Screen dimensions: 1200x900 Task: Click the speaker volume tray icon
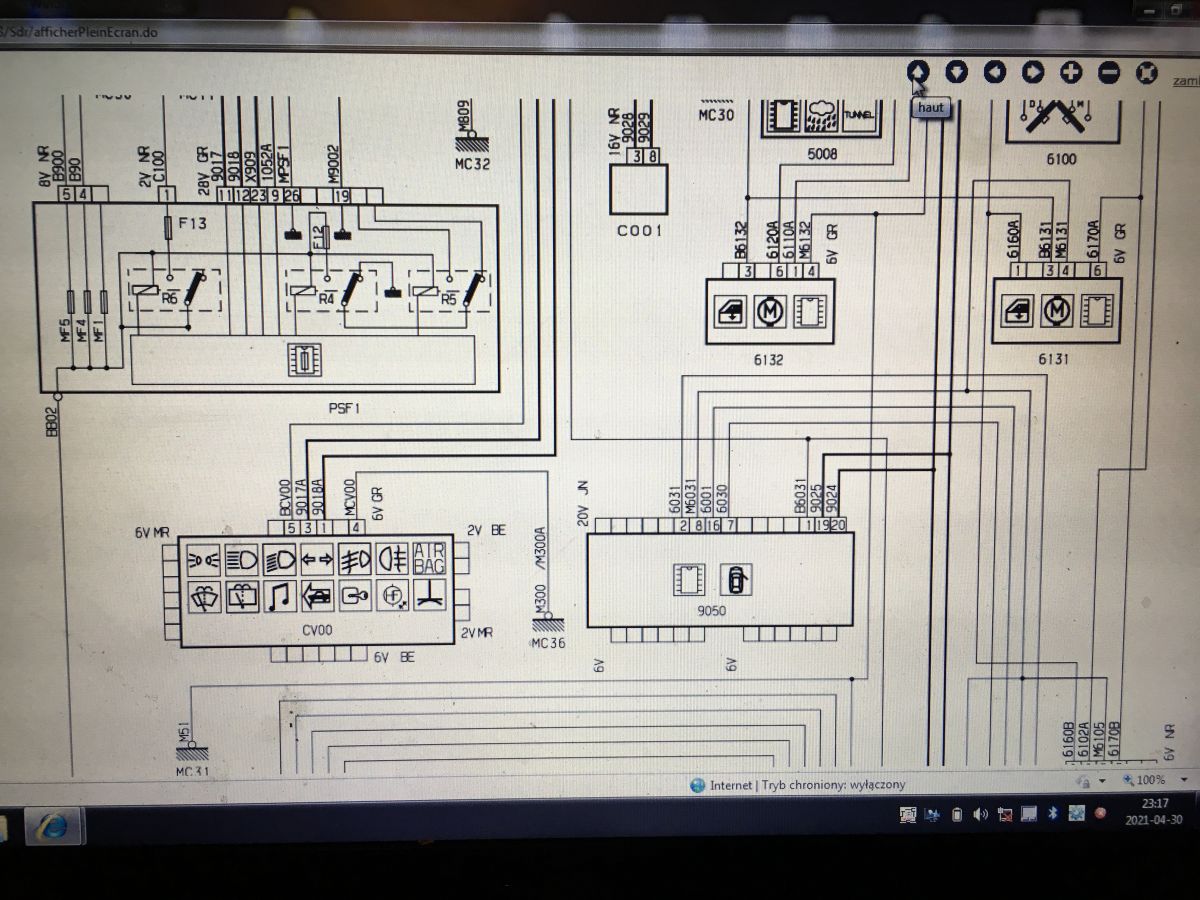coord(982,815)
